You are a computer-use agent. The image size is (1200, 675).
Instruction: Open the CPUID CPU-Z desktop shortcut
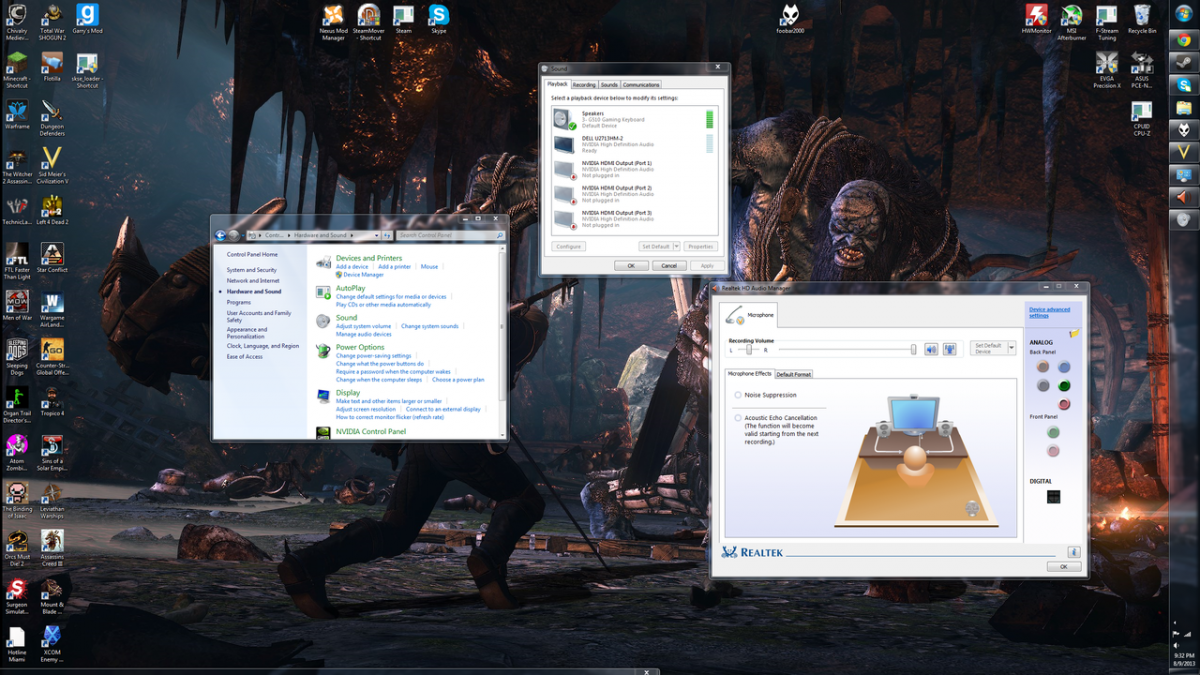pyautogui.click(x=1141, y=116)
